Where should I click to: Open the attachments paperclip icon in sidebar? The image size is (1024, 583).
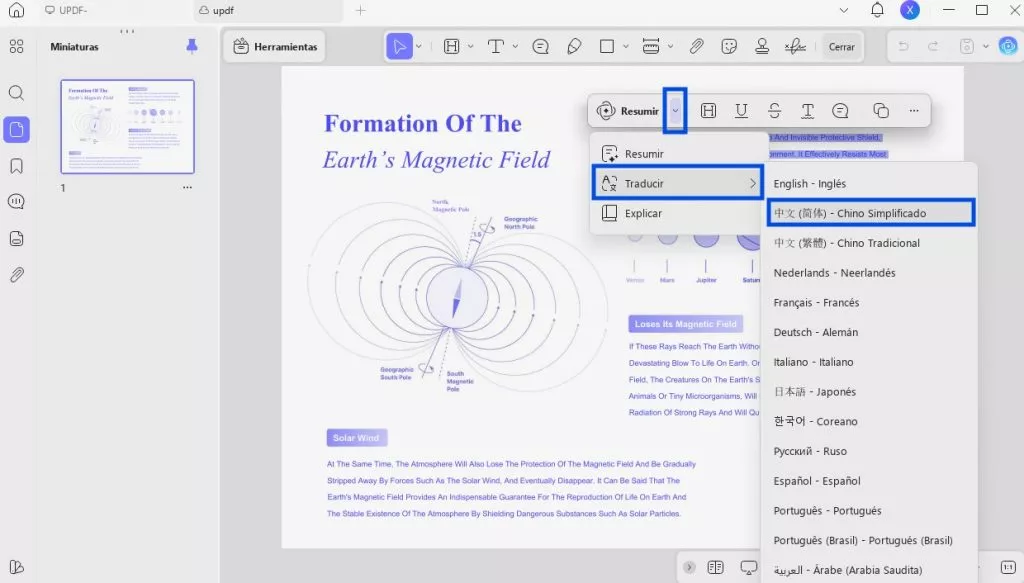point(16,275)
